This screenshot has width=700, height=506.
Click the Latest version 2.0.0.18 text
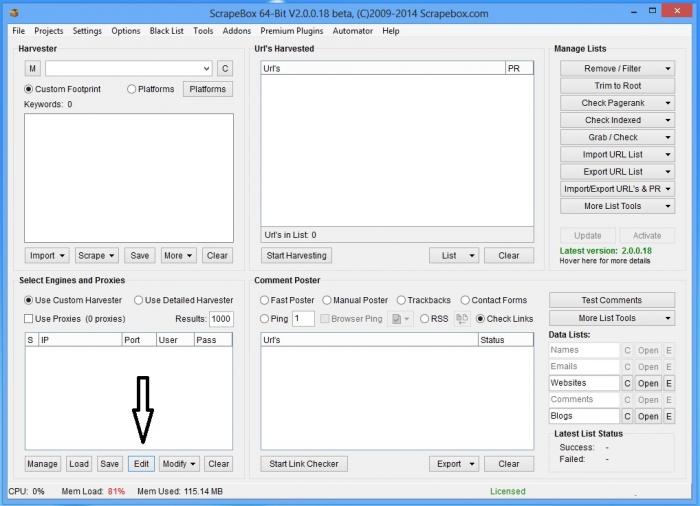tap(606, 251)
